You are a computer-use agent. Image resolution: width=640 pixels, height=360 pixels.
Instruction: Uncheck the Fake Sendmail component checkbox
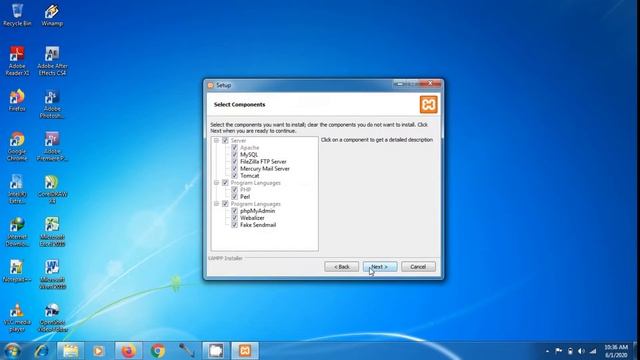point(234,225)
